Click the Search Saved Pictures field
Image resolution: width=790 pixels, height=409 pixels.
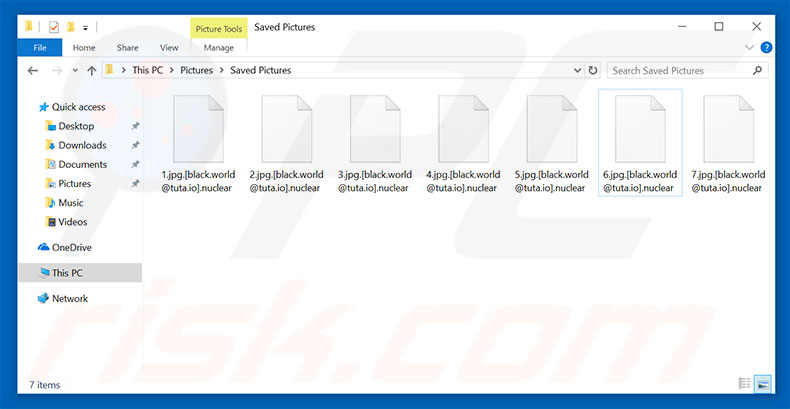(688, 71)
